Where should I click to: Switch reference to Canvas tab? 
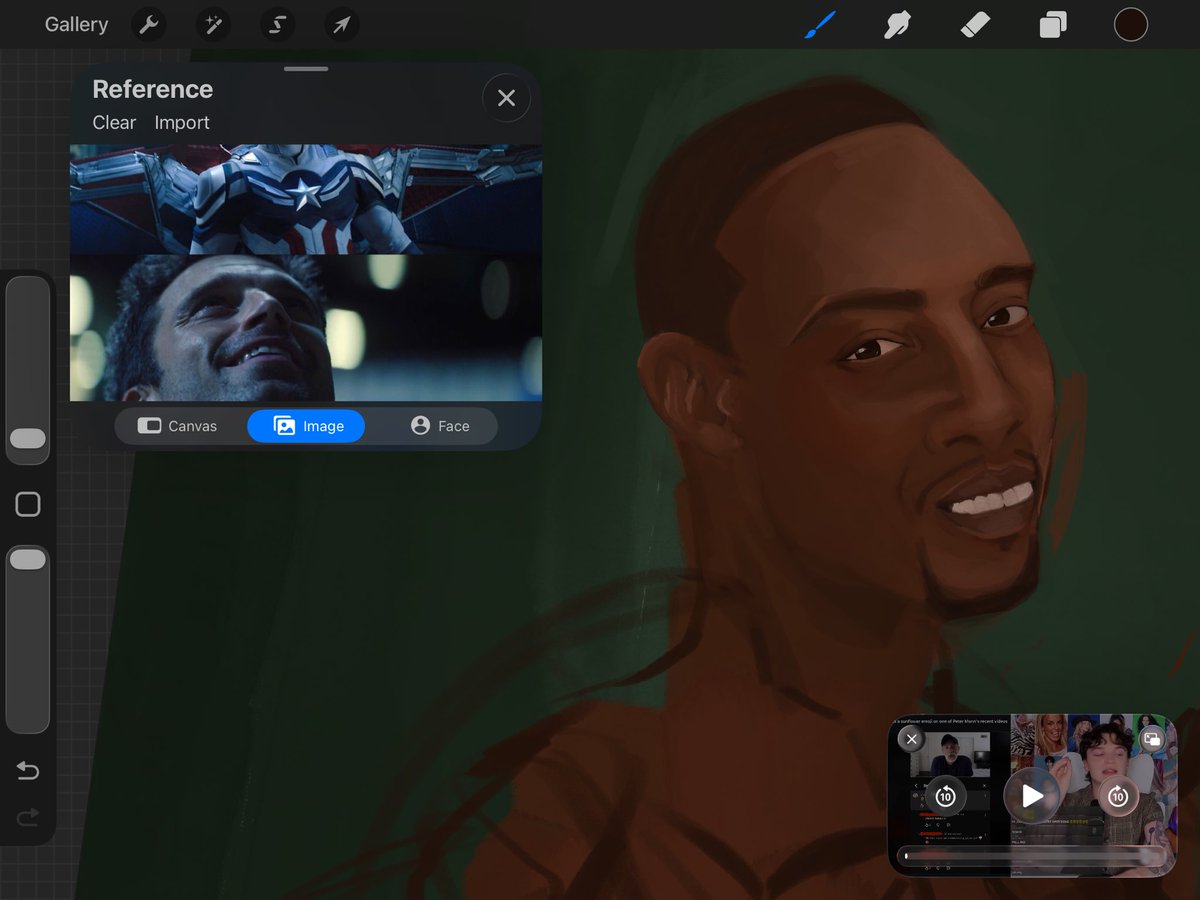tap(178, 426)
